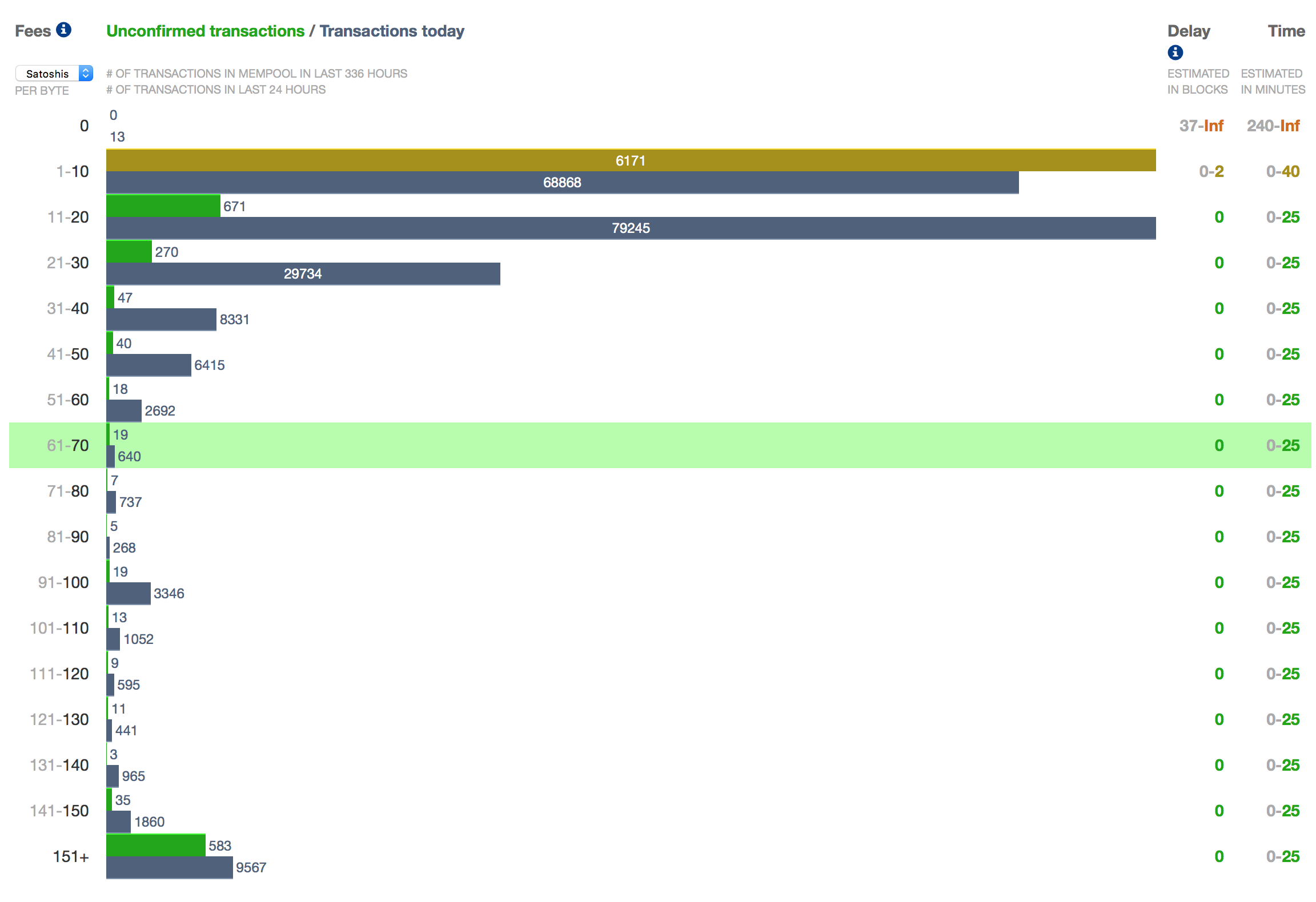Click the info icon next to Fees
The height and width of the screenshot is (902, 1316).
64,30
